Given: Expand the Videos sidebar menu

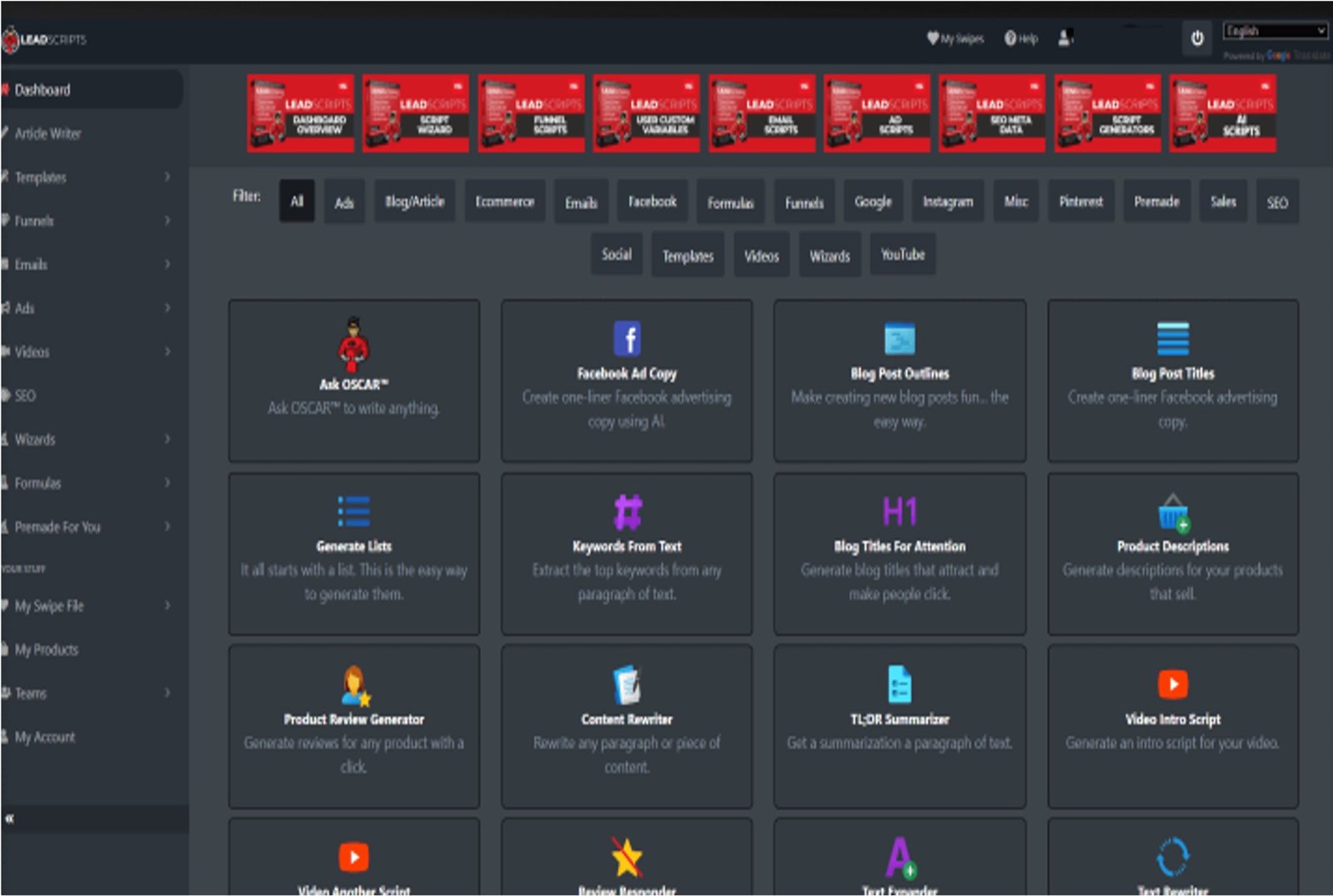Looking at the screenshot, I should (90, 352).
